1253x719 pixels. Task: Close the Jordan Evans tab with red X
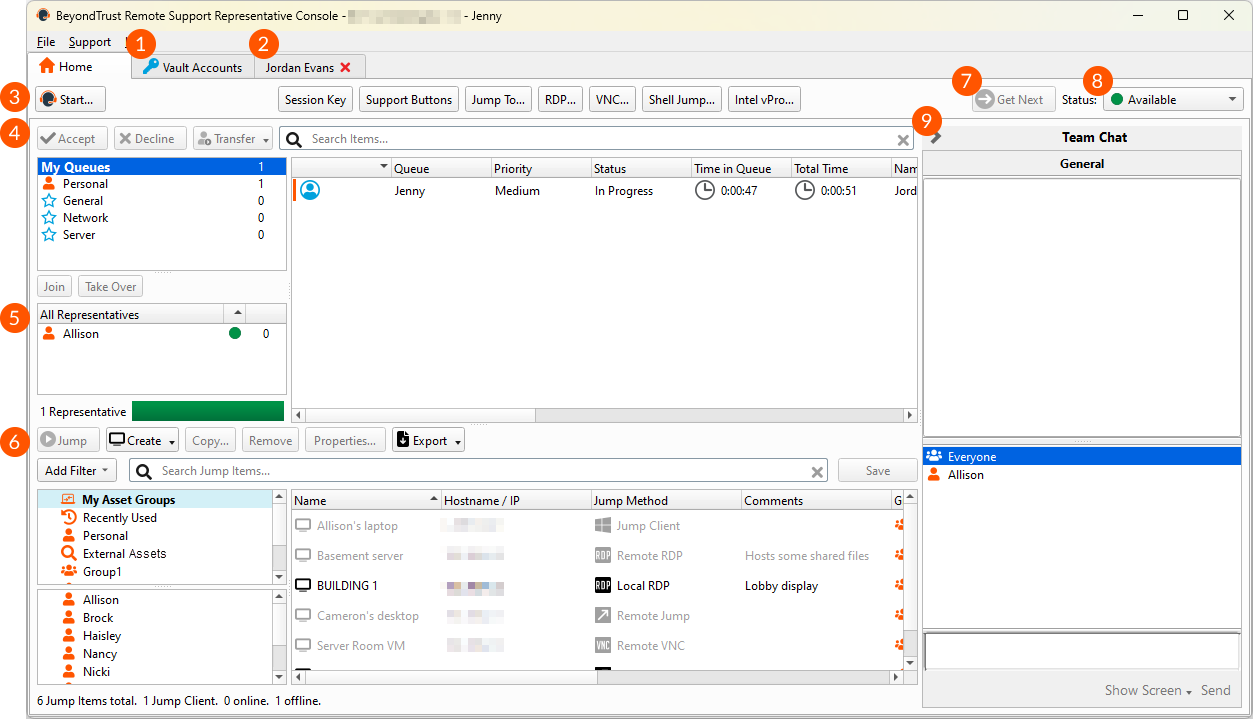tap(346, 67)
